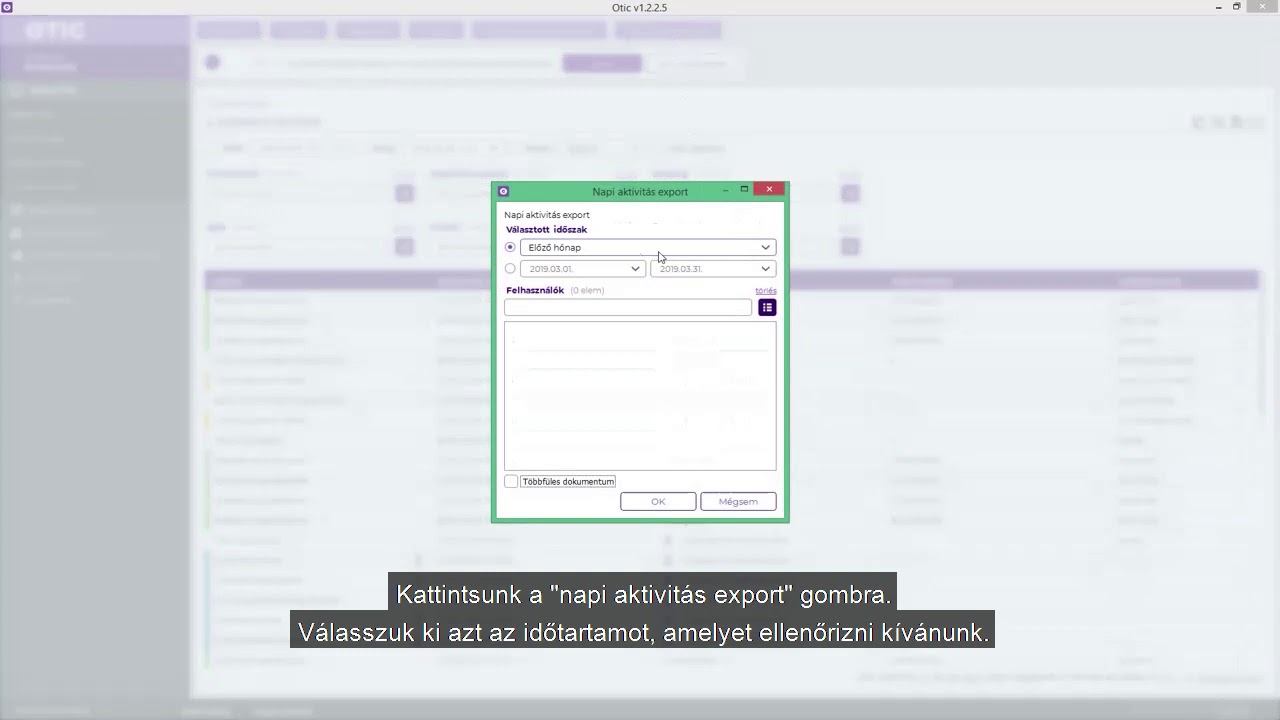Close the main Otic v1.2.2.5 window
1280x720 pixels.
[x=1262, y=7]
